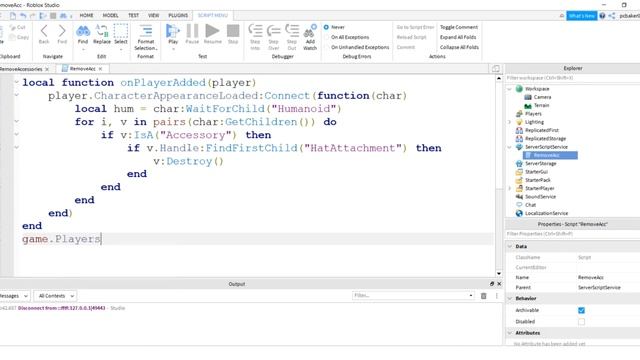Click the Redo arrow in quick access toolbar
This screenshot has height=360, width=640.
pos(33,16)
